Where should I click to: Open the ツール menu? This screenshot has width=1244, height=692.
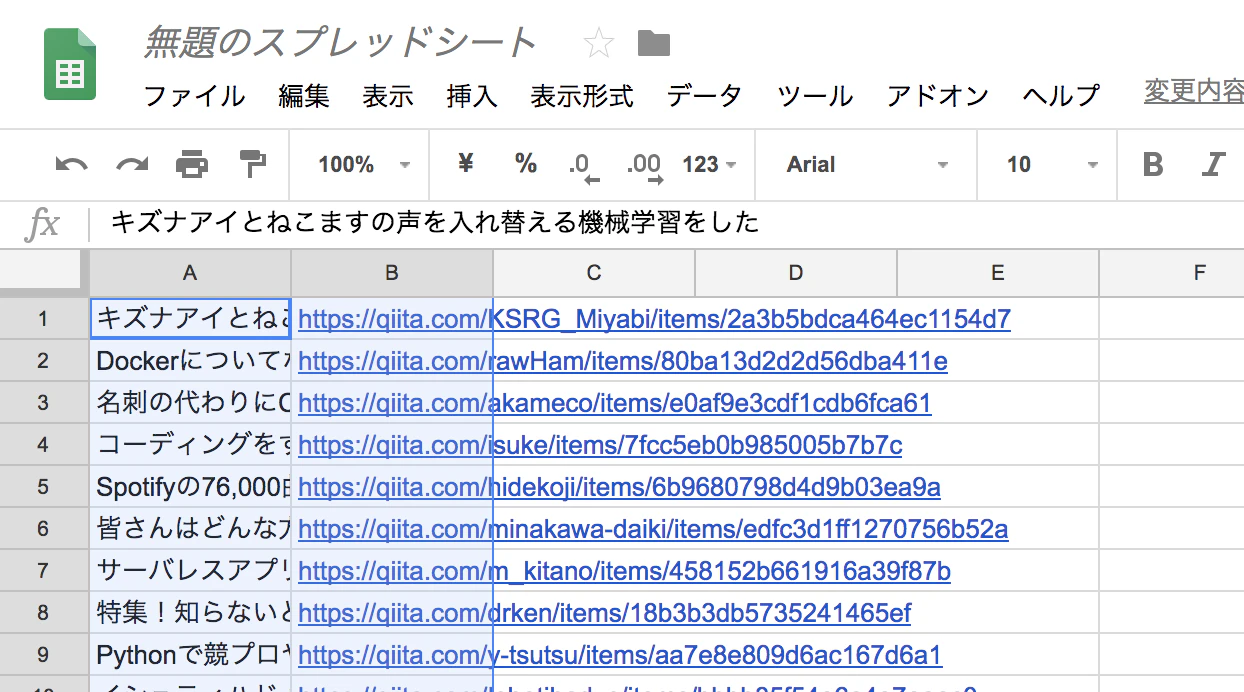point(815,96)
